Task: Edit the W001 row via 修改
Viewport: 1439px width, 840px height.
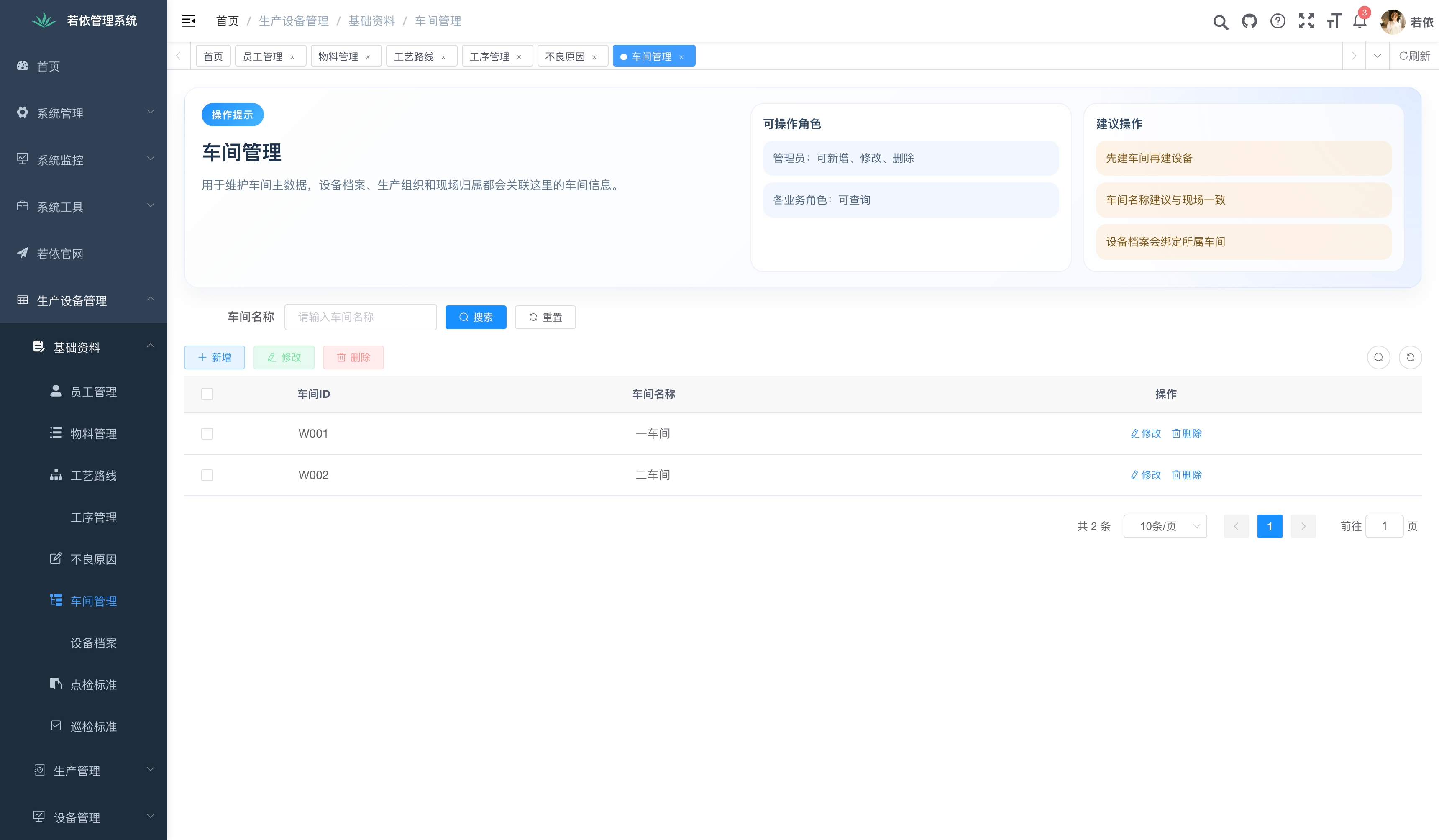Action: [x=1145, y=433]
